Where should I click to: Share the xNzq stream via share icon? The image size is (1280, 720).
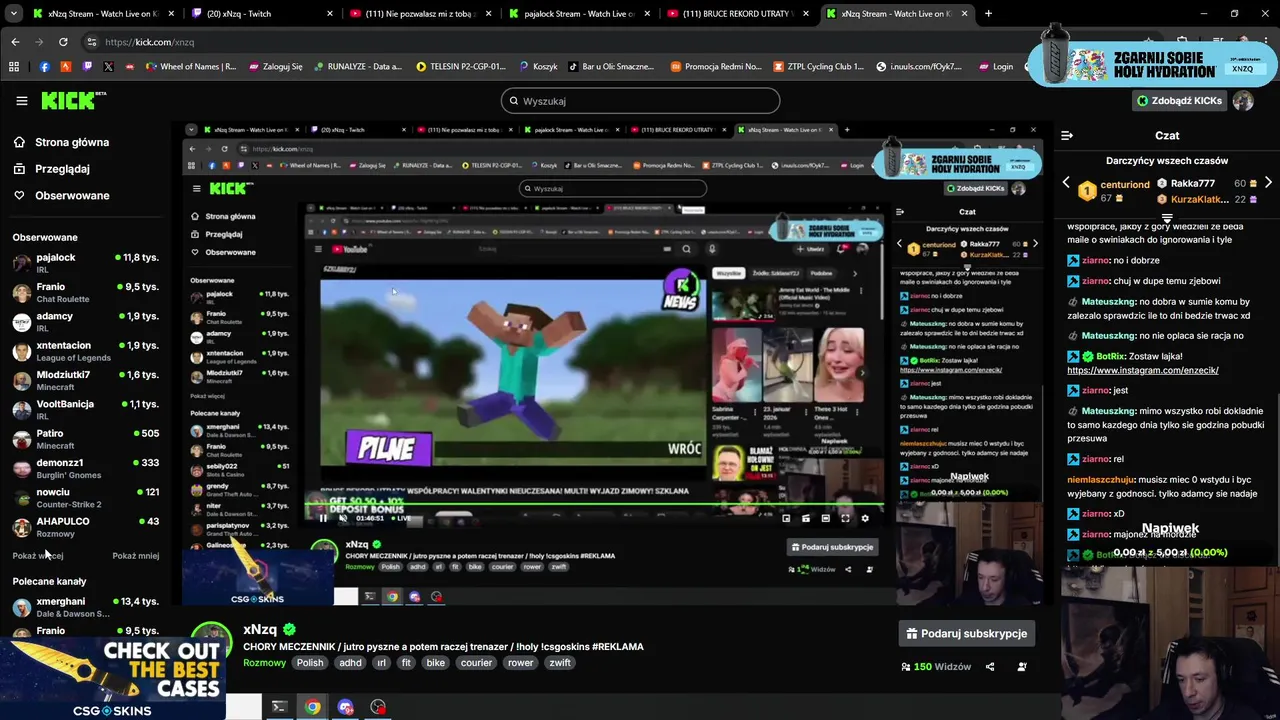[x=990, y=667]
